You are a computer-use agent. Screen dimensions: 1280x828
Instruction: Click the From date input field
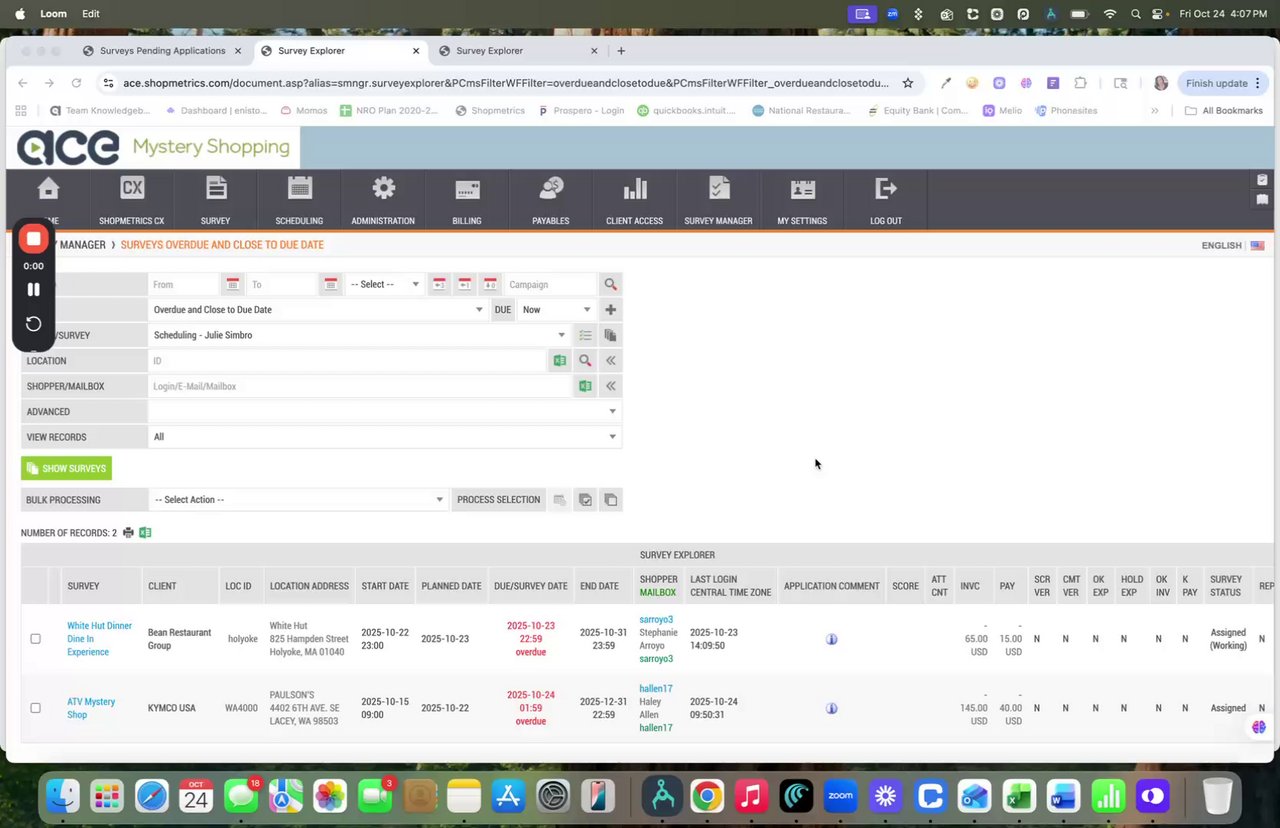[184, 285]
